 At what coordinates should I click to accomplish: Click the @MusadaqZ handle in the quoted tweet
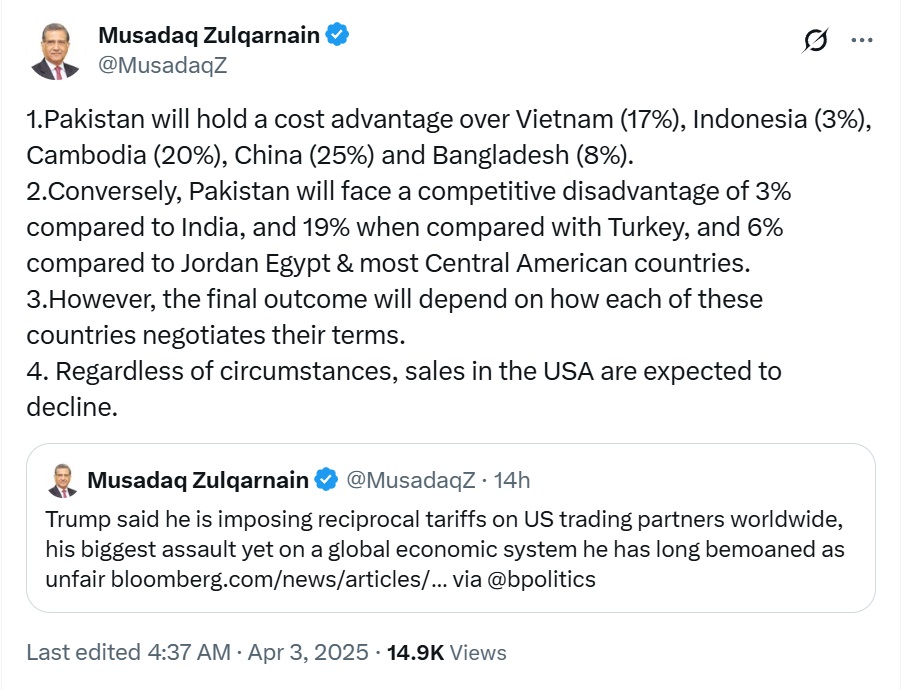coord(411,480)
